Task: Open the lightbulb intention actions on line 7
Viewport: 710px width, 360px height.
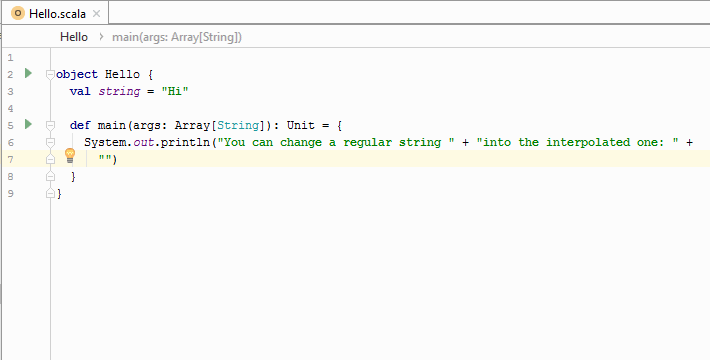Action: (x=70, y=155)
